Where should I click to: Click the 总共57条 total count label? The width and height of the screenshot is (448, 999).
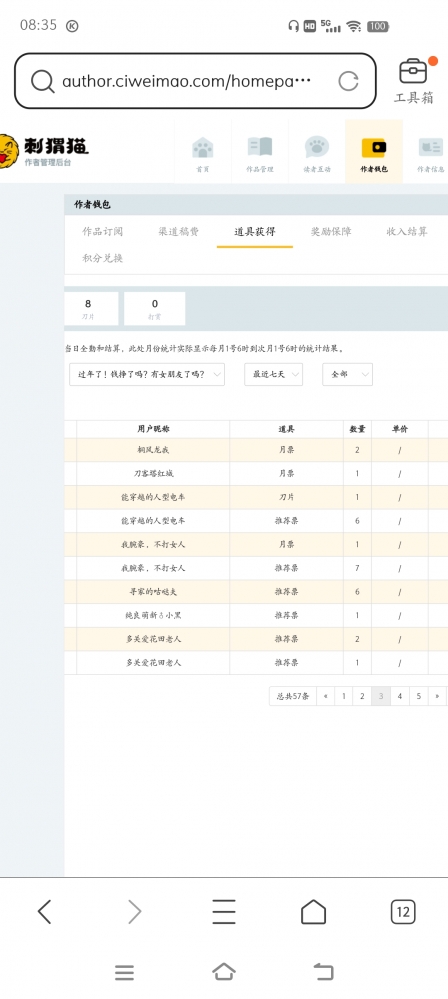(x=293, y=696)
